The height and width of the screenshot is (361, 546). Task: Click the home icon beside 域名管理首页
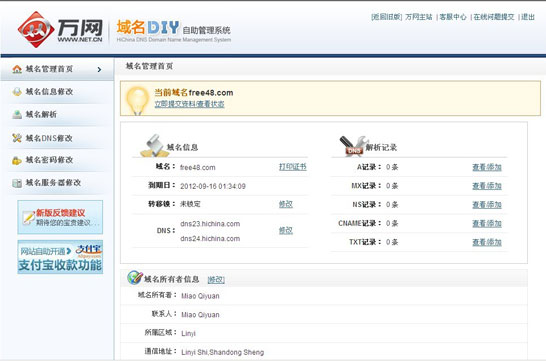[x=17, y=69]
